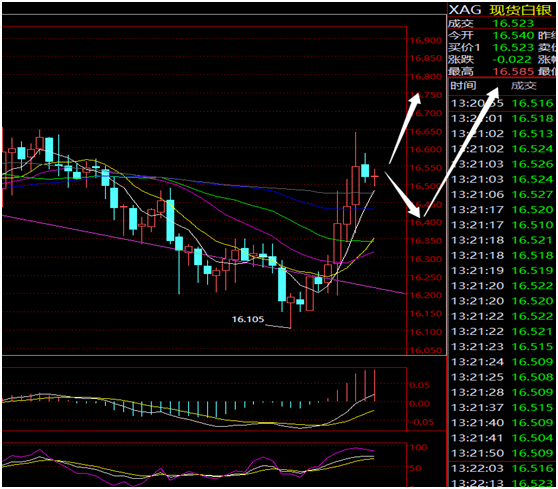
Task: Select tick row 13:21:22 priced 16.521
Action: point(502,331)
